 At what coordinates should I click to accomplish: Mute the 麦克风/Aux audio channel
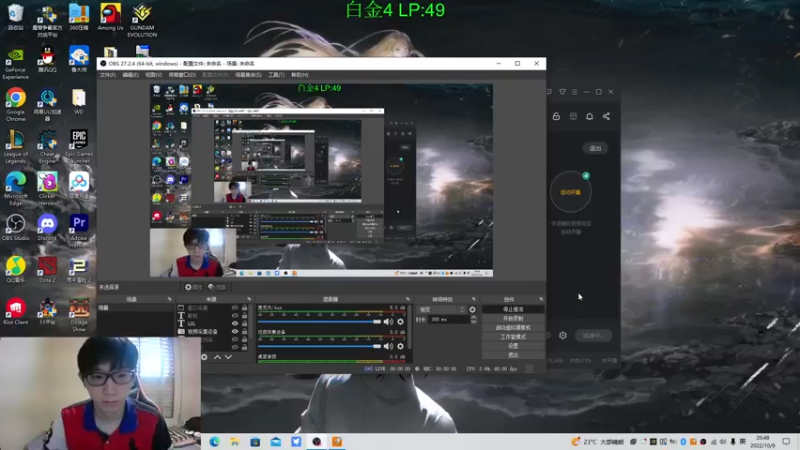pyautogui.click(x=388, y=321)
